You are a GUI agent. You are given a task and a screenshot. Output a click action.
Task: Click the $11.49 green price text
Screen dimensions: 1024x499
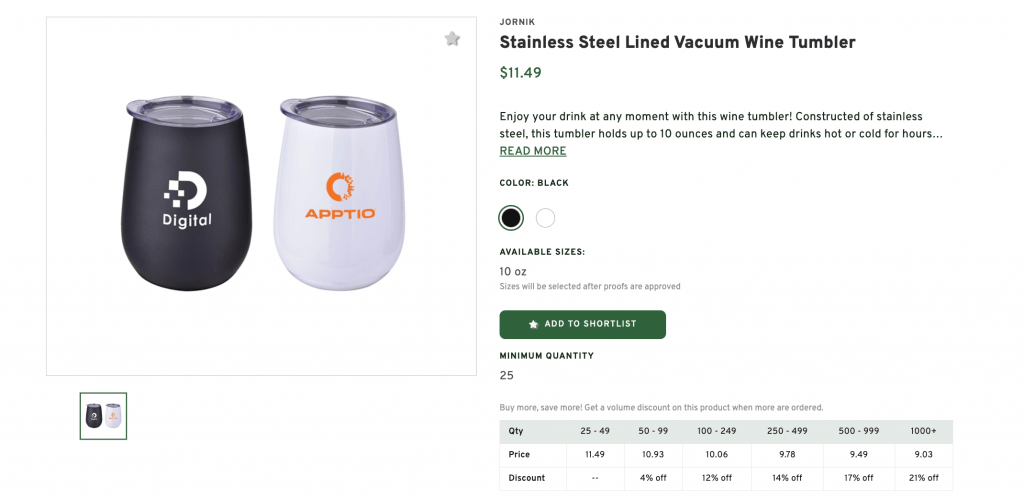pyautogui.click(x=520, y=72)
